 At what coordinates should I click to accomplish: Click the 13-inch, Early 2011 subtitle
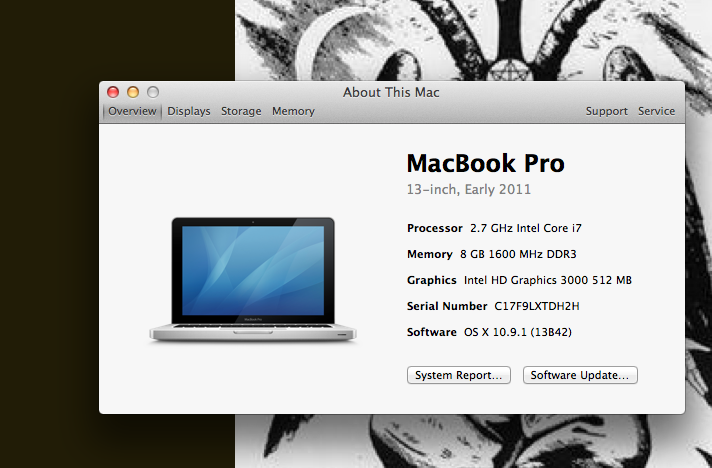(x=469, y=189)
